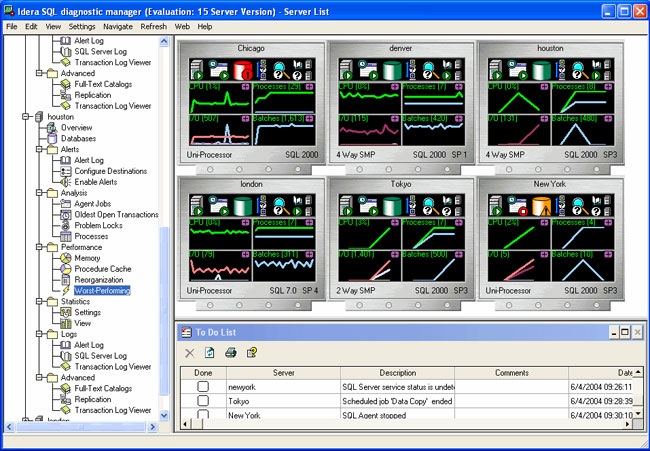The height and width of the screenshot is (451, 650).
Task: Click tree horizontal scrollbar right arrow
Action: 153,427
